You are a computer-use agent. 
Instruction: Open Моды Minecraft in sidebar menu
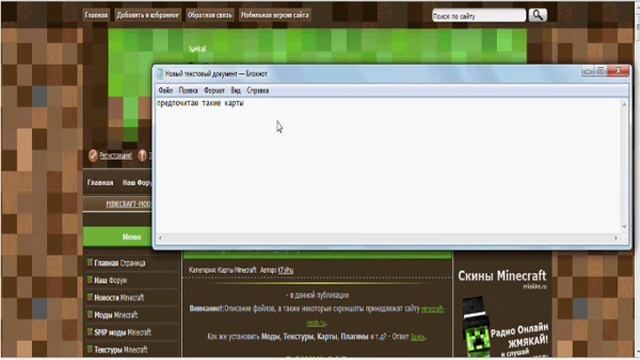116,315
